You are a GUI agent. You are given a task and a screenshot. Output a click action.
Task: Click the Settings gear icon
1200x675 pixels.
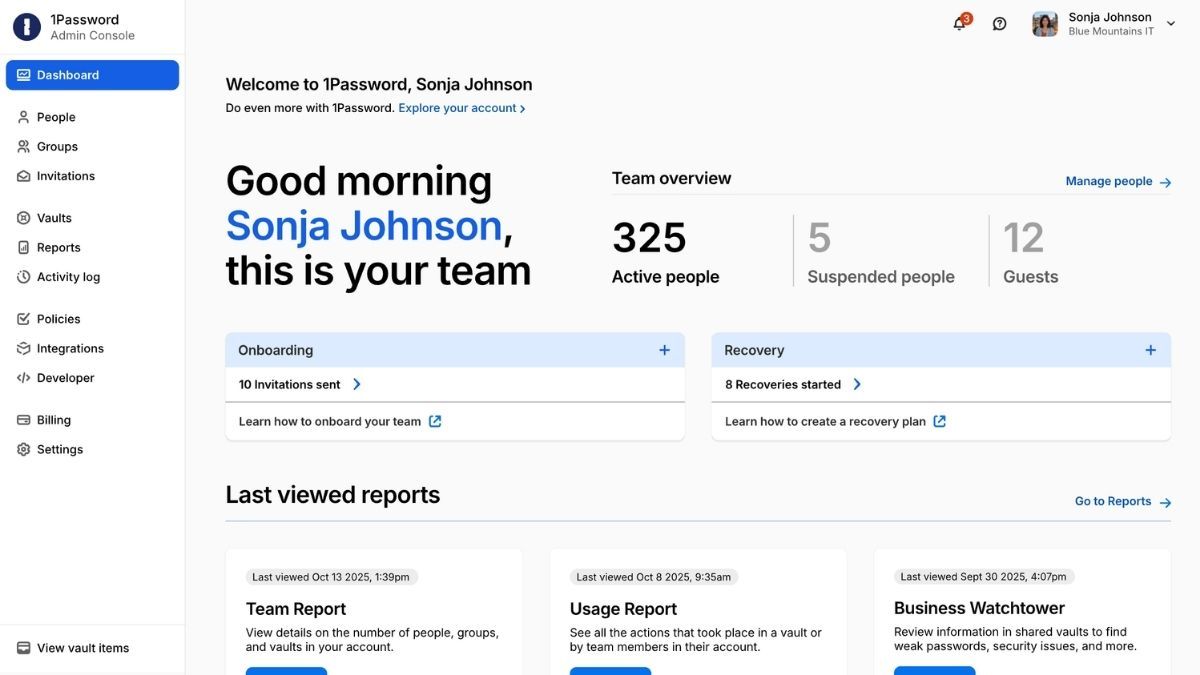point(24,449)
